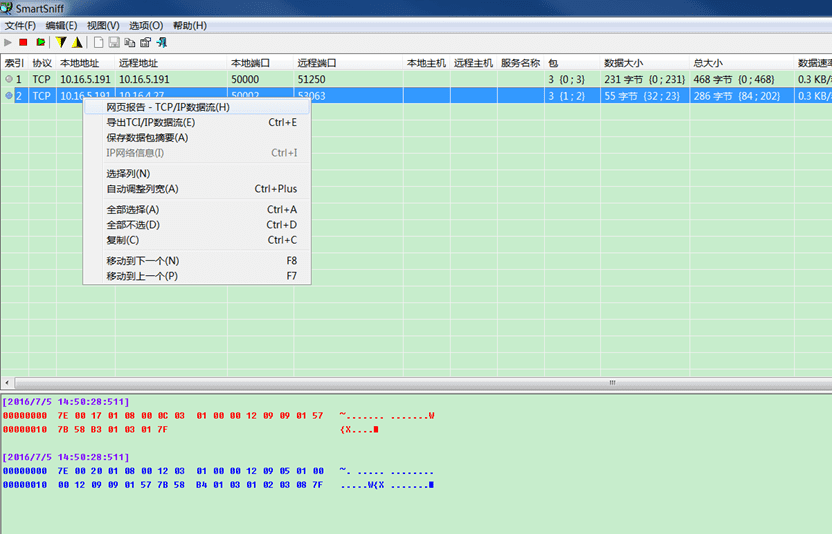Choose 全部选择(A) in context menu
832x534 pixels.
click(x=197, y=210)
